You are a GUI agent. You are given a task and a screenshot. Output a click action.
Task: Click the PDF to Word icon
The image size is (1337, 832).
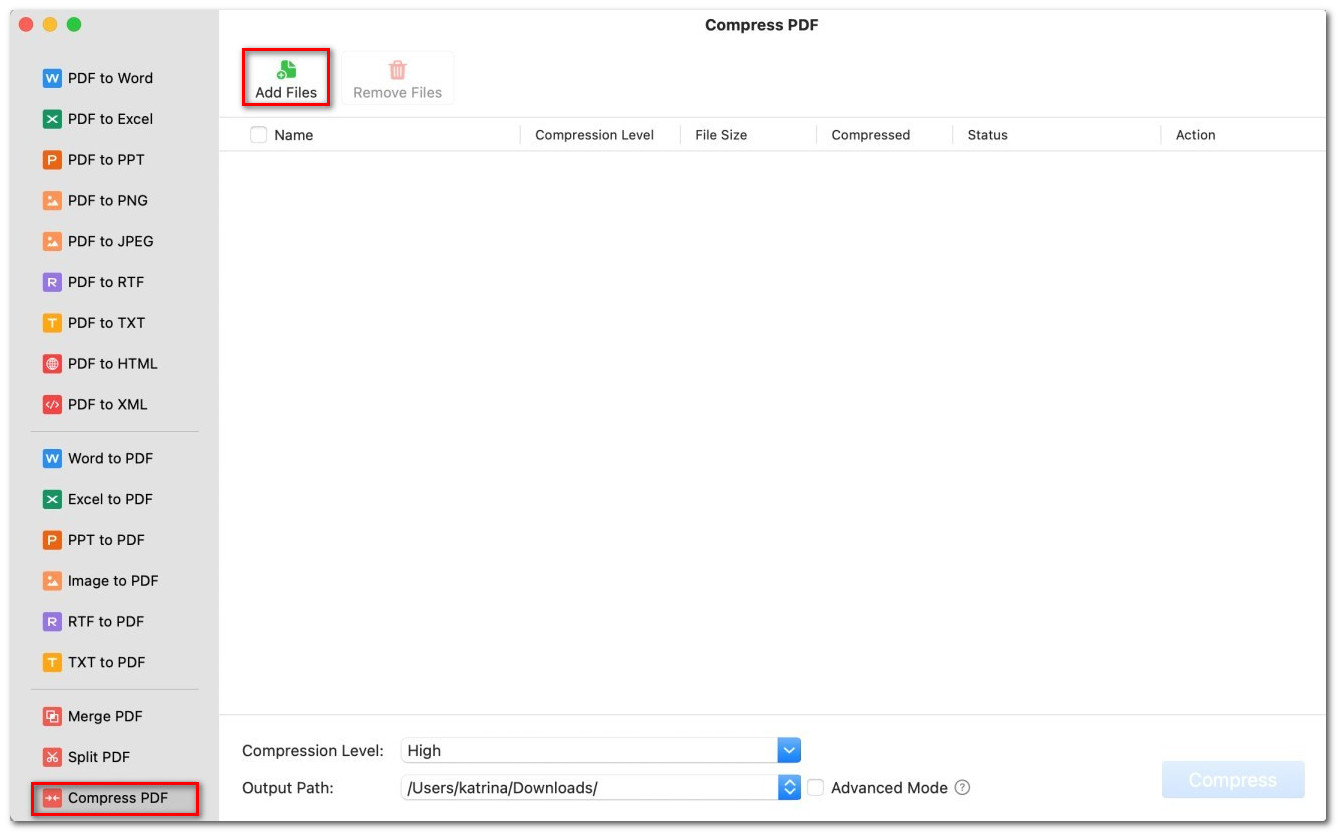coord(52,78)
